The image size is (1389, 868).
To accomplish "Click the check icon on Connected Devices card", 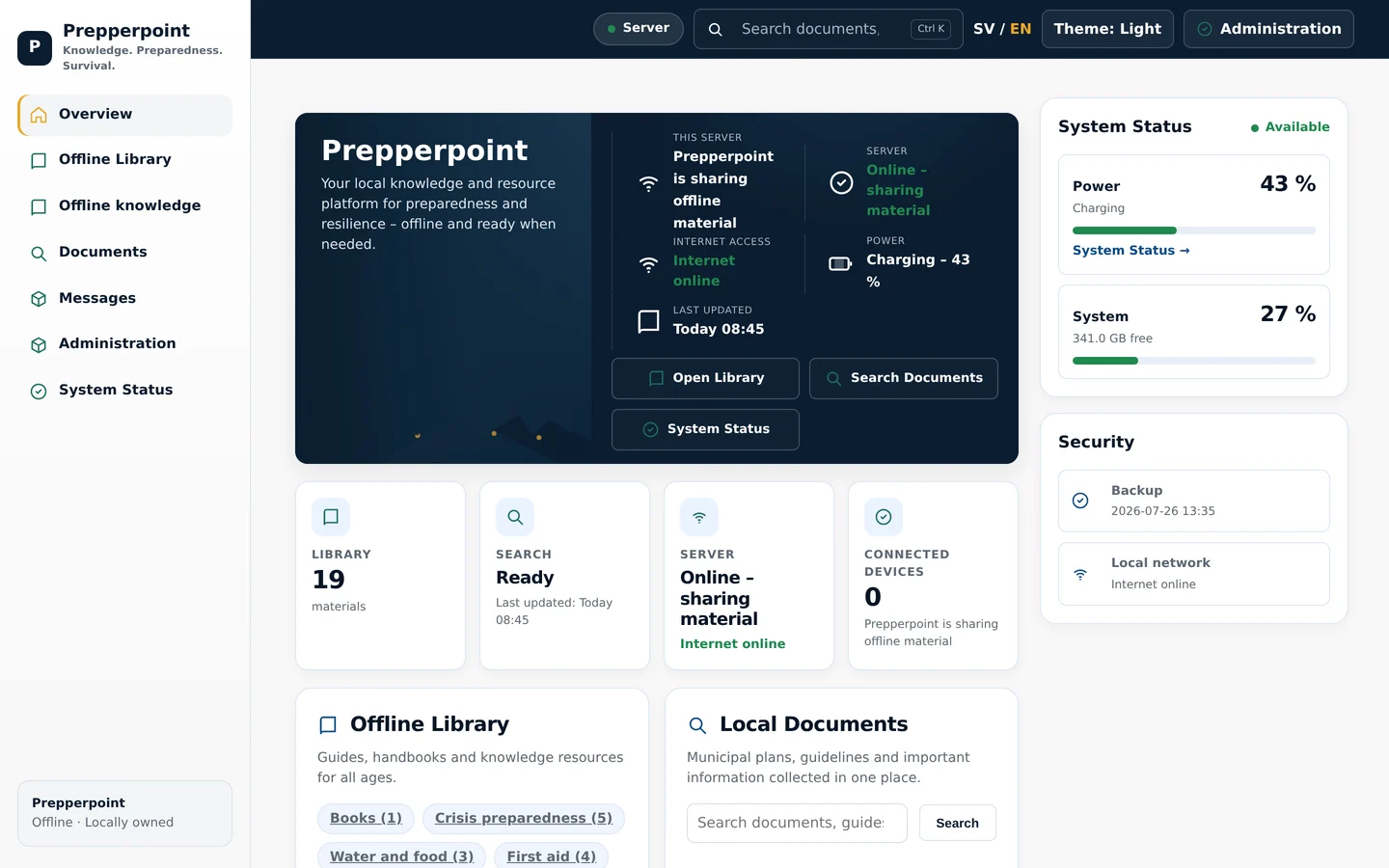I will (x=884, y=517).
